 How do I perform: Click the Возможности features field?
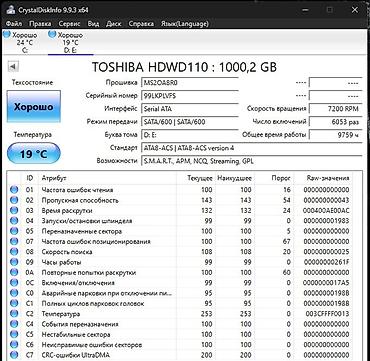pos(252,161)
